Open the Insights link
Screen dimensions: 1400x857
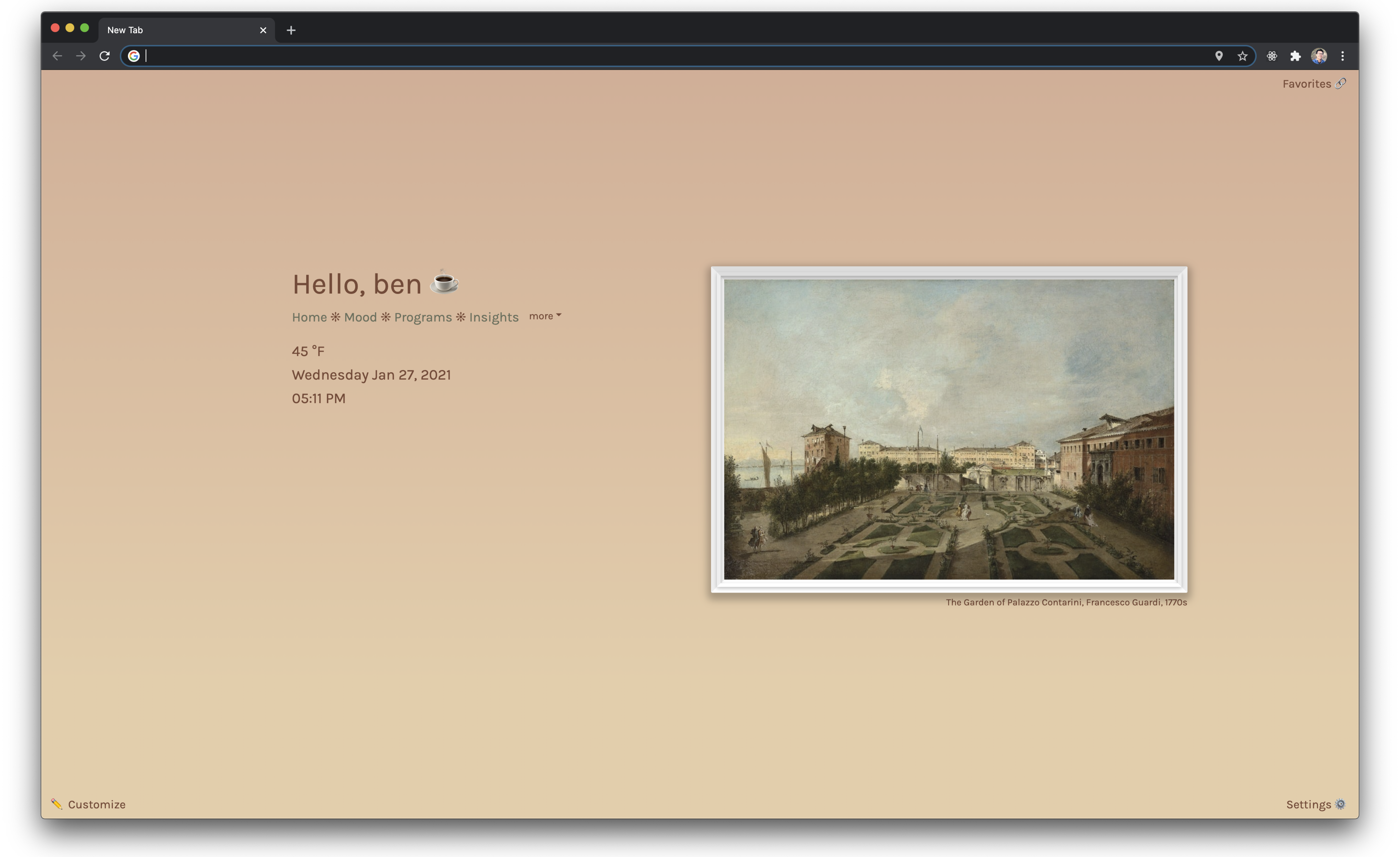[x=493, y=317]
